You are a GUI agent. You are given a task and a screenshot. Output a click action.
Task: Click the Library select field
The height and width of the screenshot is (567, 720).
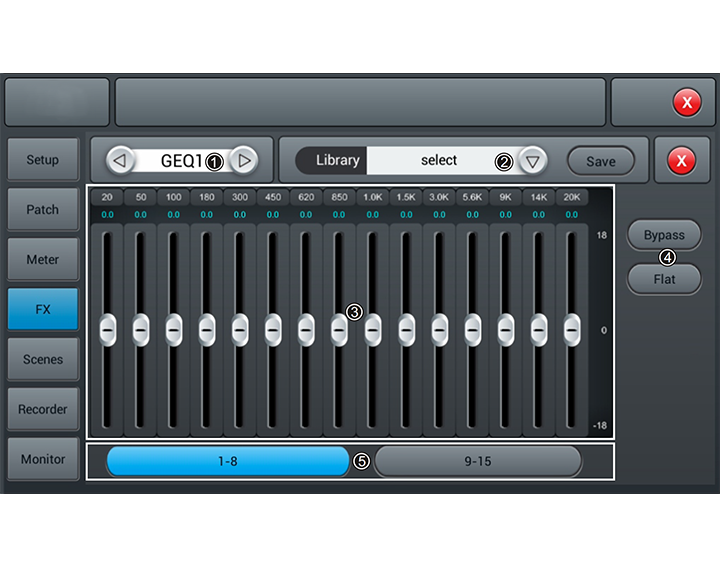439,160
